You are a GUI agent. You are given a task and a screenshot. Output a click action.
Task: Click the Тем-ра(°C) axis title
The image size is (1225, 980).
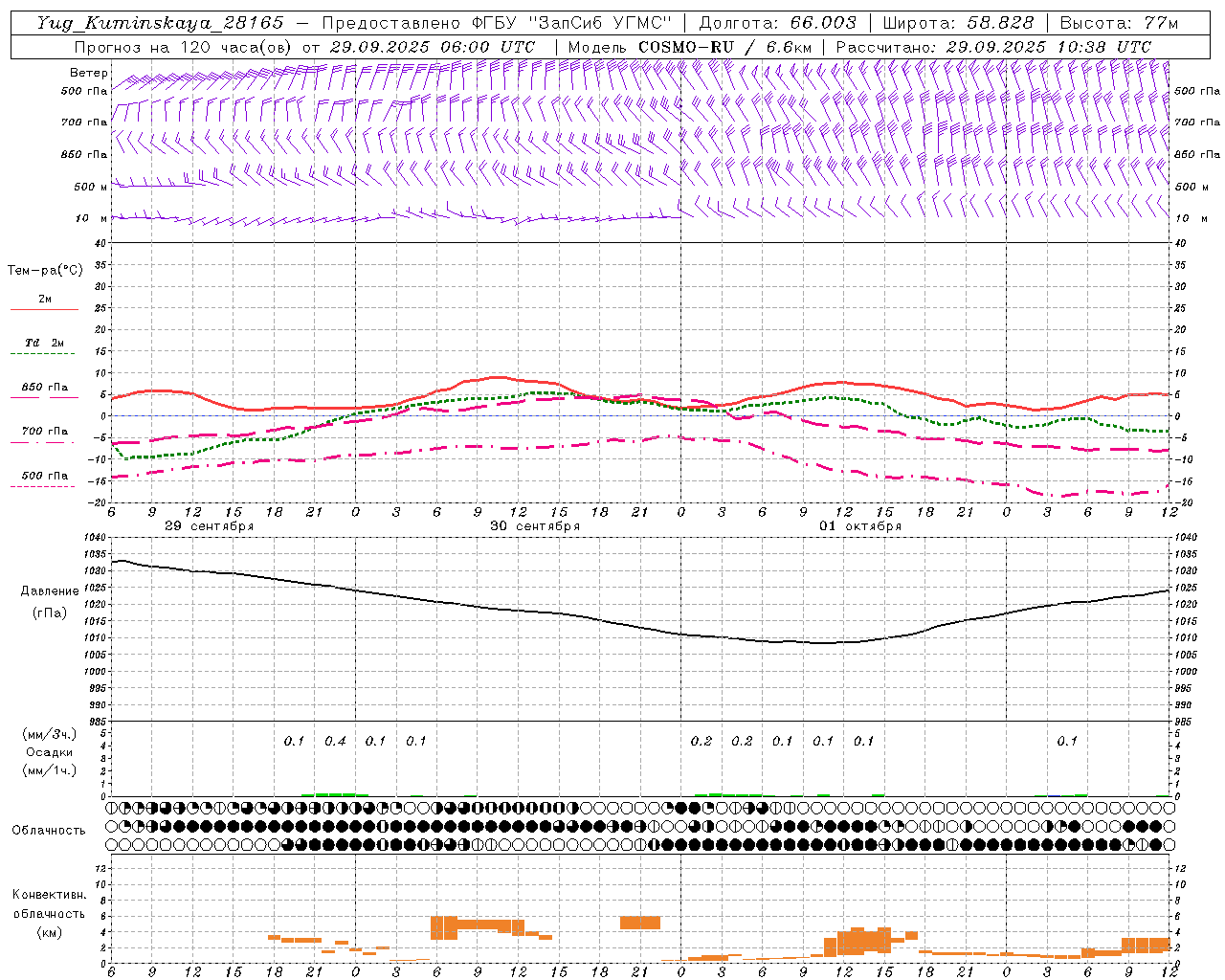(x=45, y=271)
